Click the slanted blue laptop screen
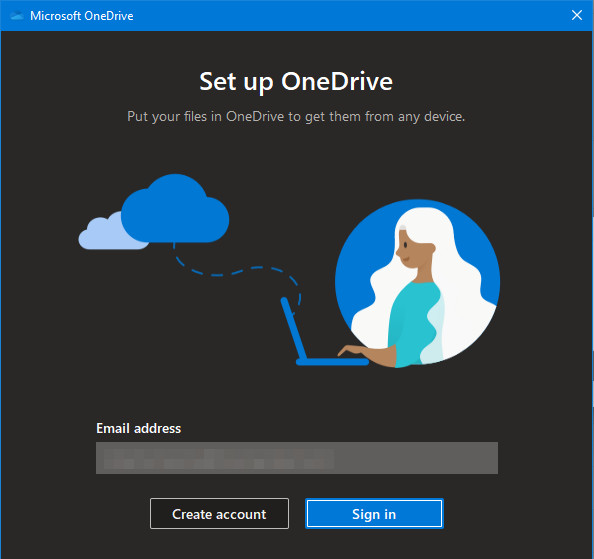 (294, 329)
